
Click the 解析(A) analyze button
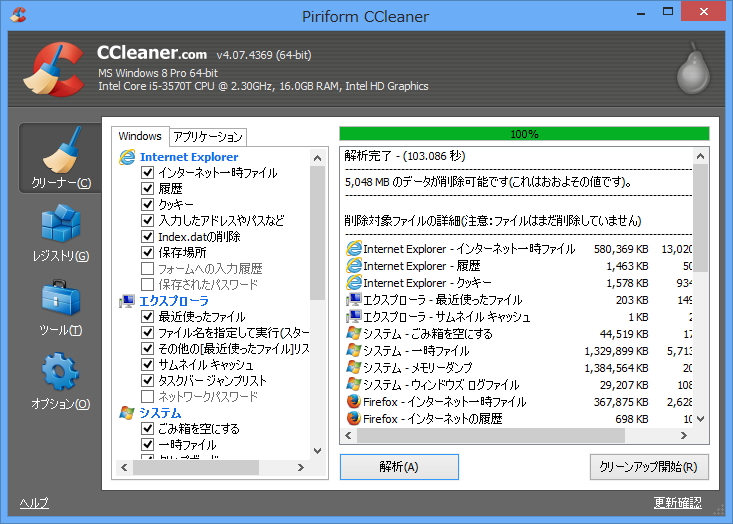(399, 467)
